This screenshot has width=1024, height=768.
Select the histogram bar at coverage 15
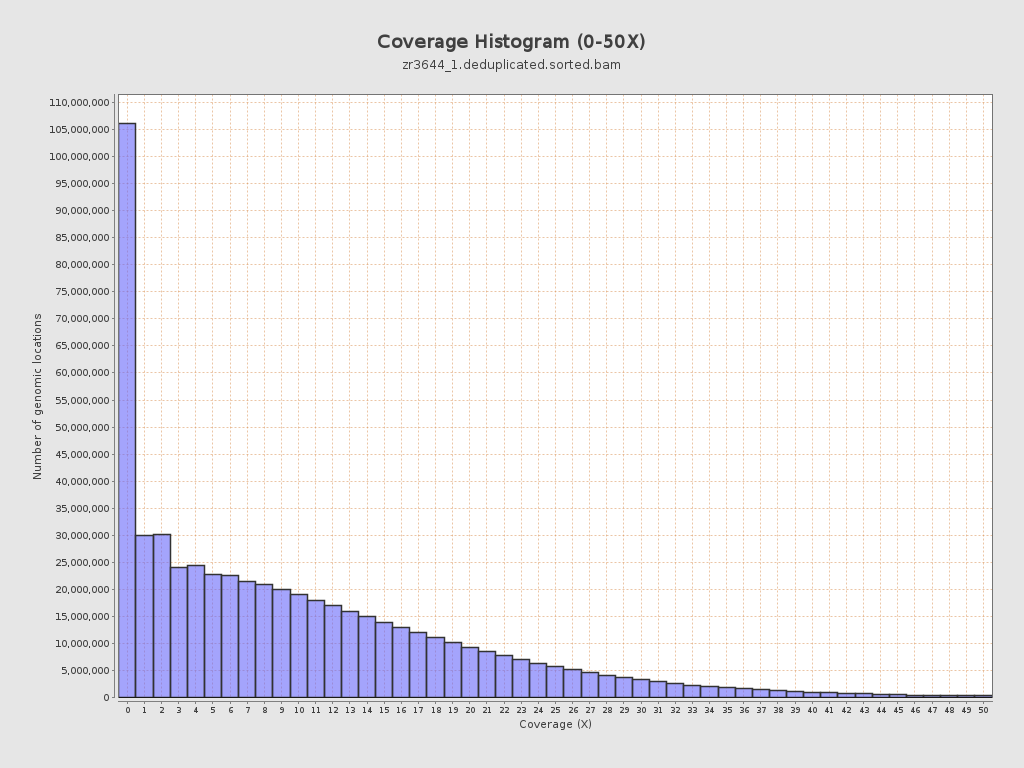pos(384,660)
